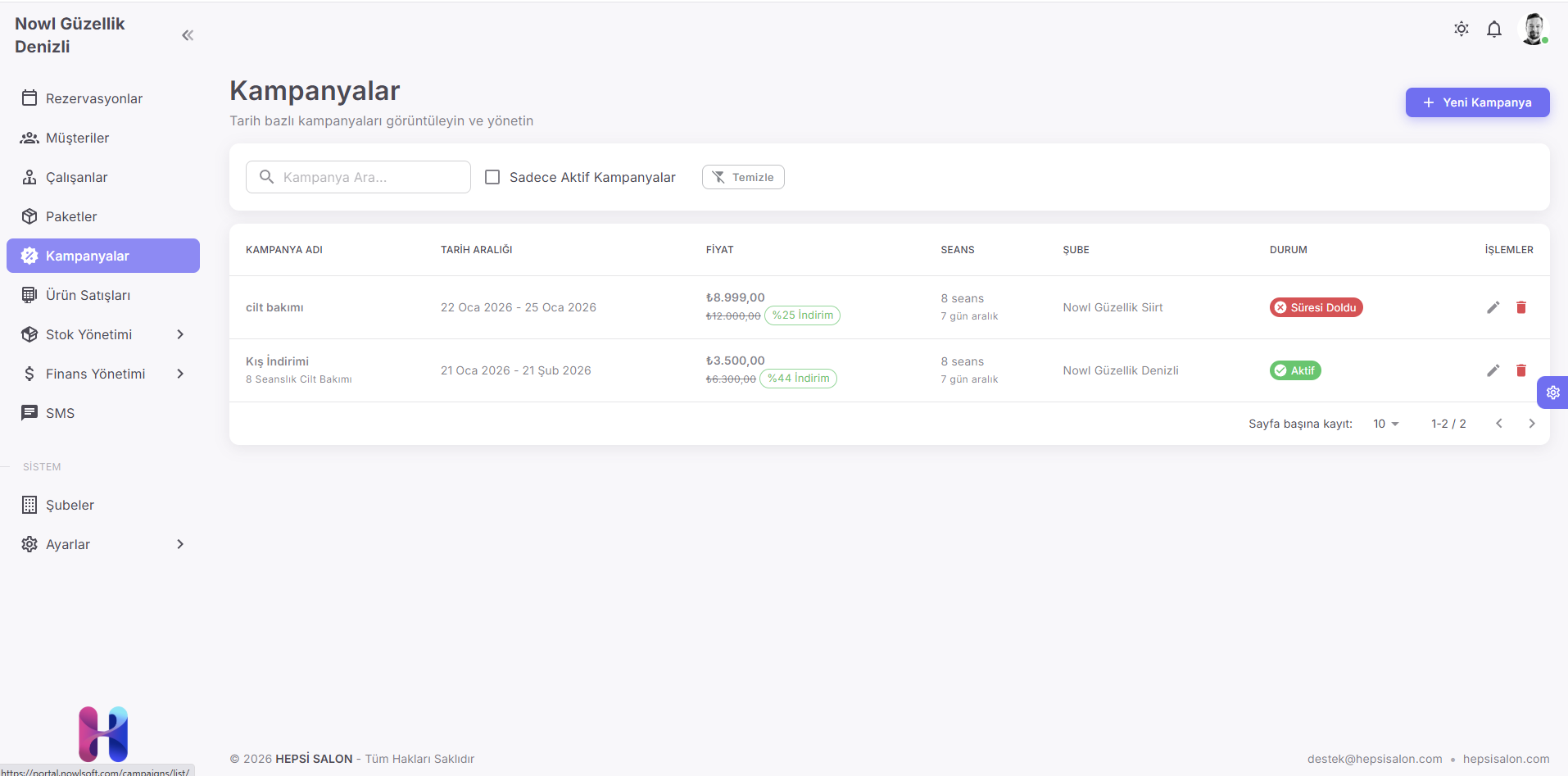Expand the Ayarlar menu
Screen dimensions: 1568x776
click(x=102, y=544)
